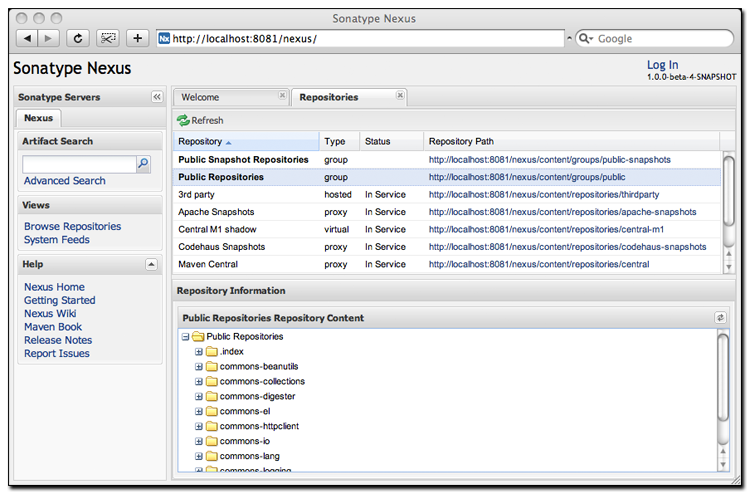The width and height of the screenshot is (750, 494).
Task: Click the repository list vertical scrollbar
Action: (x=728, y=190)
